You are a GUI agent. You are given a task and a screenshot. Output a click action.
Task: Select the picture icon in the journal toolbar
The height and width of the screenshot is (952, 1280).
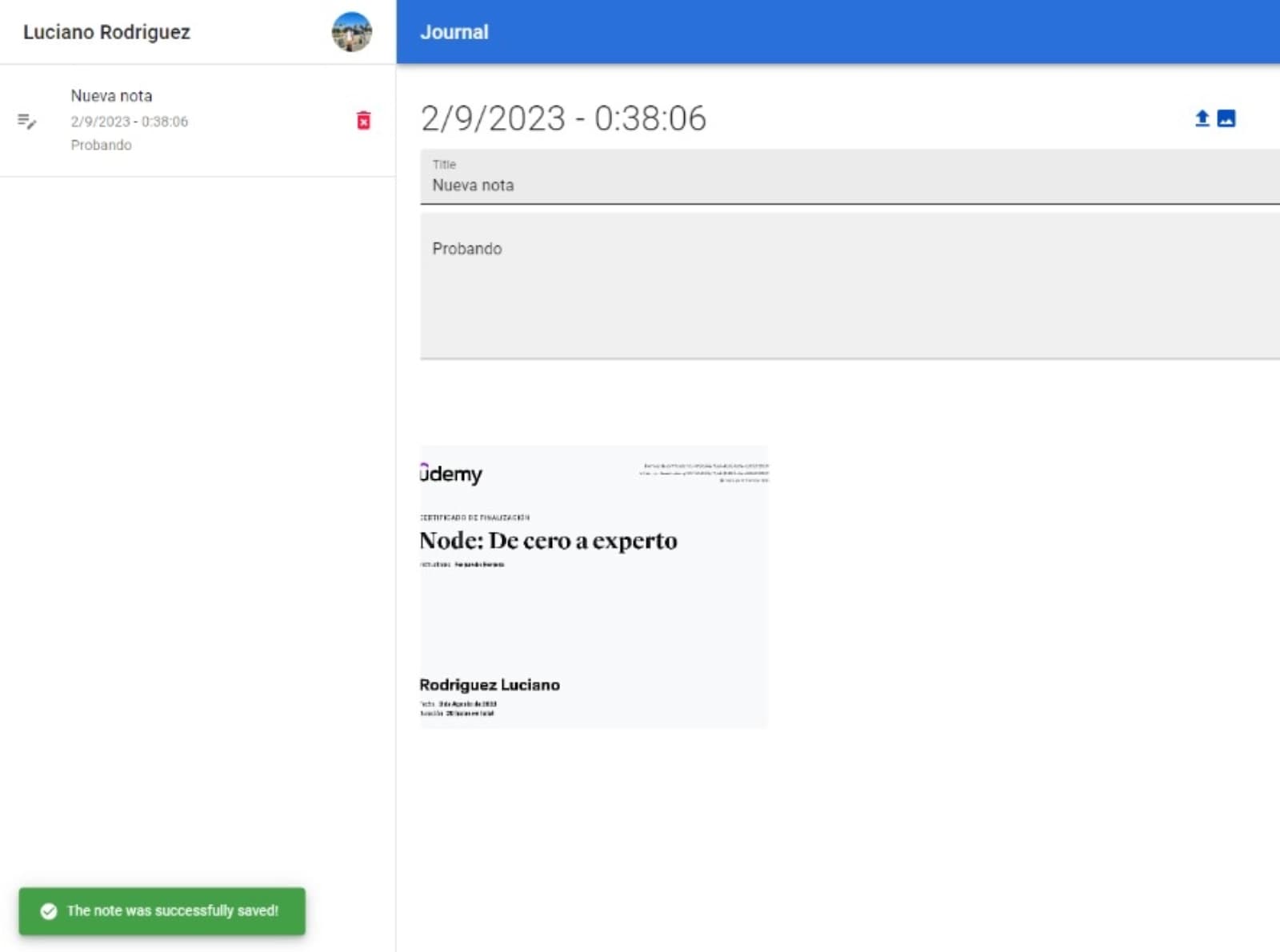tap(1227, 117)
